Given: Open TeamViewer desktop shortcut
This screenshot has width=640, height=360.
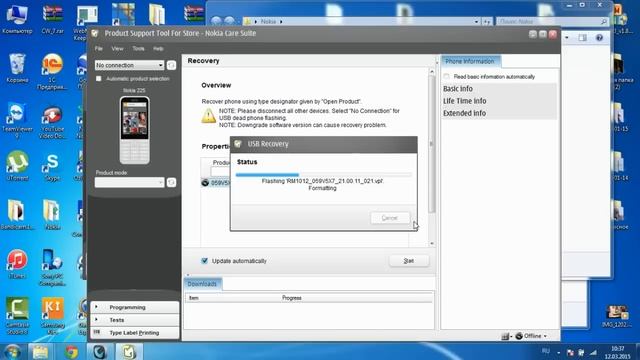Looking at the screenshot, I should (x=17, y=120).
